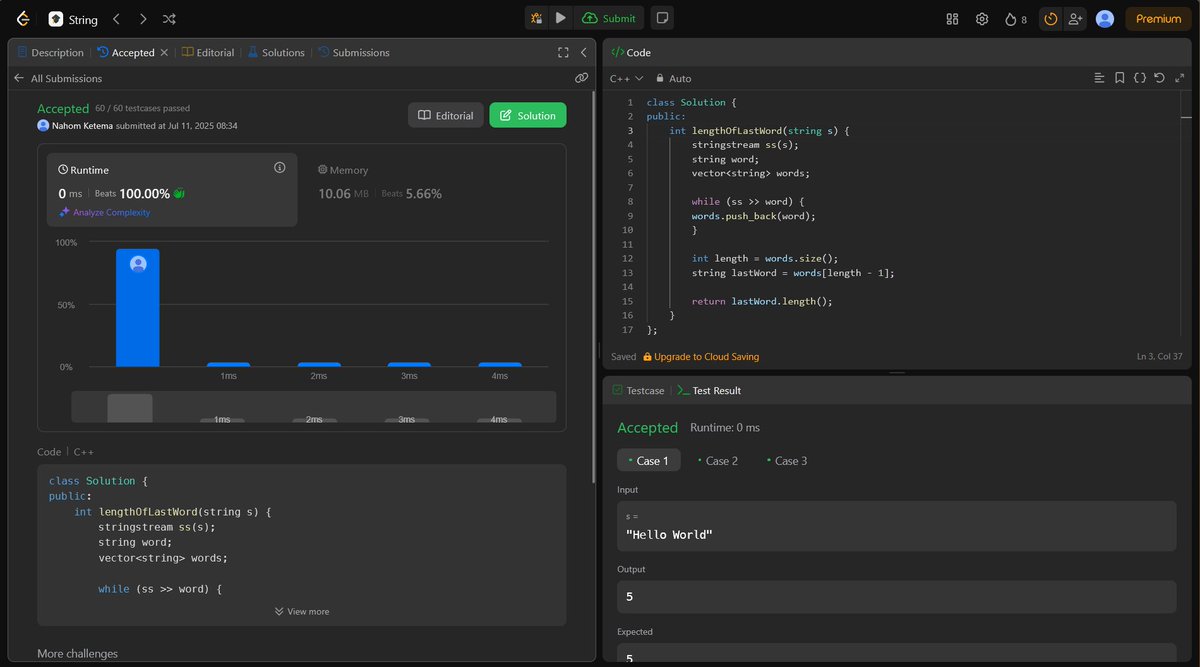Run the code with the play icon
The image size is (1200, 667).
coord(561,18)
